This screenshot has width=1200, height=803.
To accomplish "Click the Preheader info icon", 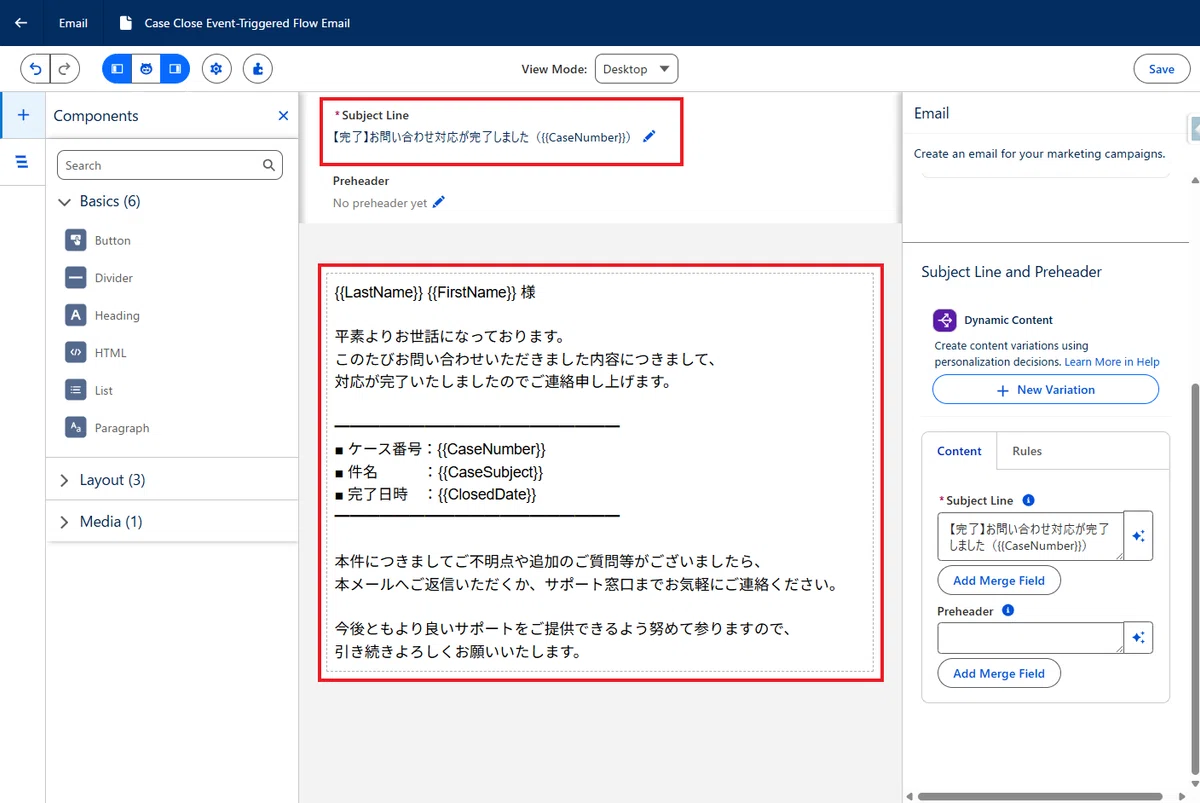I will (x=1008, y=610).
